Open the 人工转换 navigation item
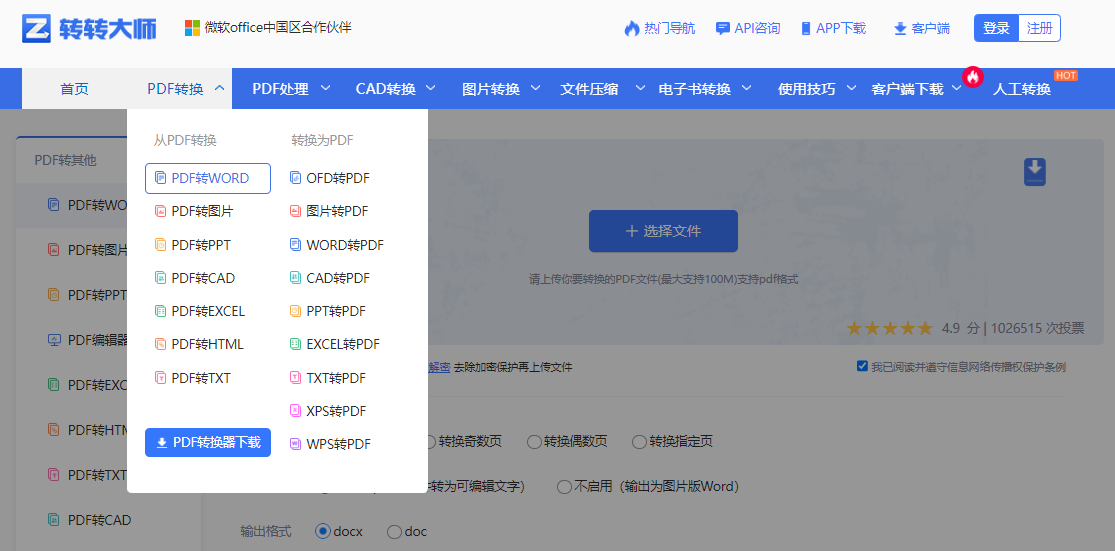1115x551 pixels. click(1021, 89)
